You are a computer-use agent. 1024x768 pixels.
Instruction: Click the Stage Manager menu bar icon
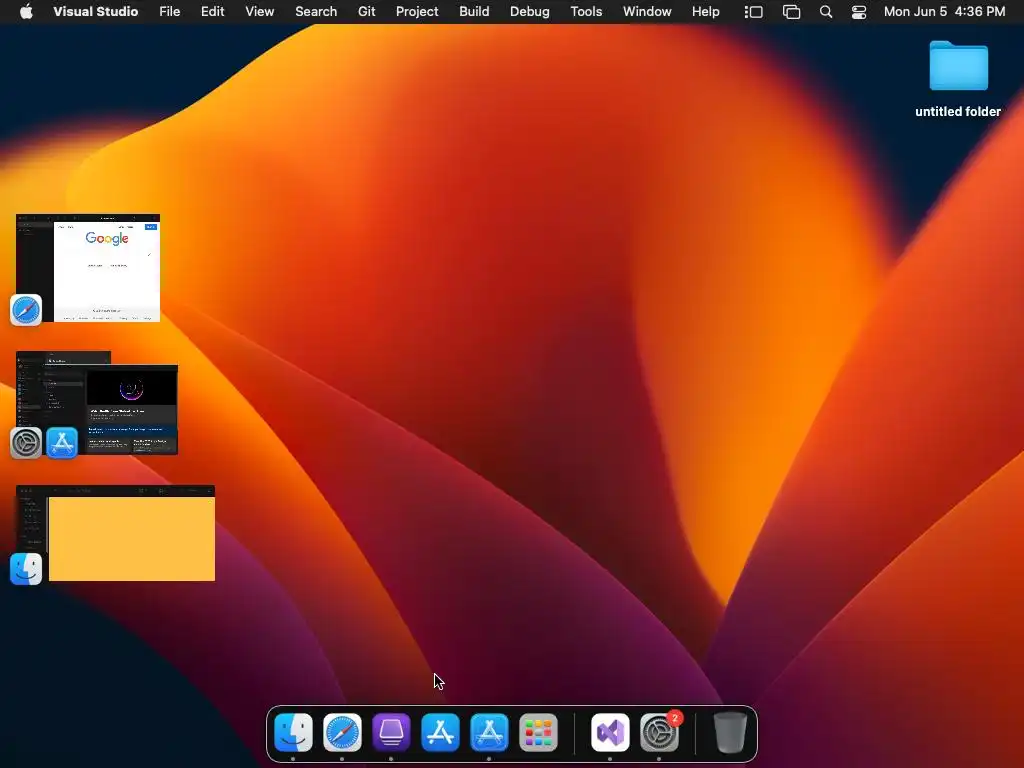pyautogui.click(x=754, y=12)
